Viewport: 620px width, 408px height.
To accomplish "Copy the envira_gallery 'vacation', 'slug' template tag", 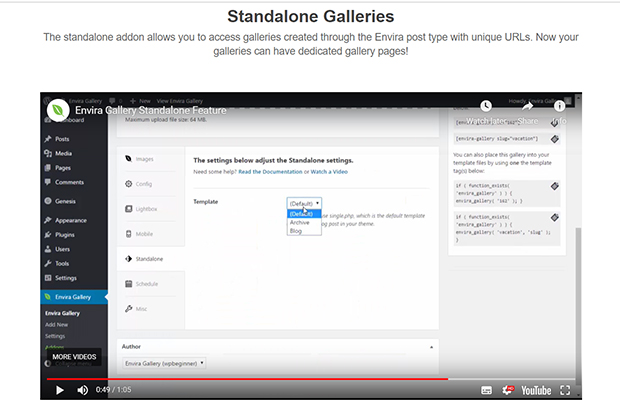I will pyautogui.click(x=555, y=217).
